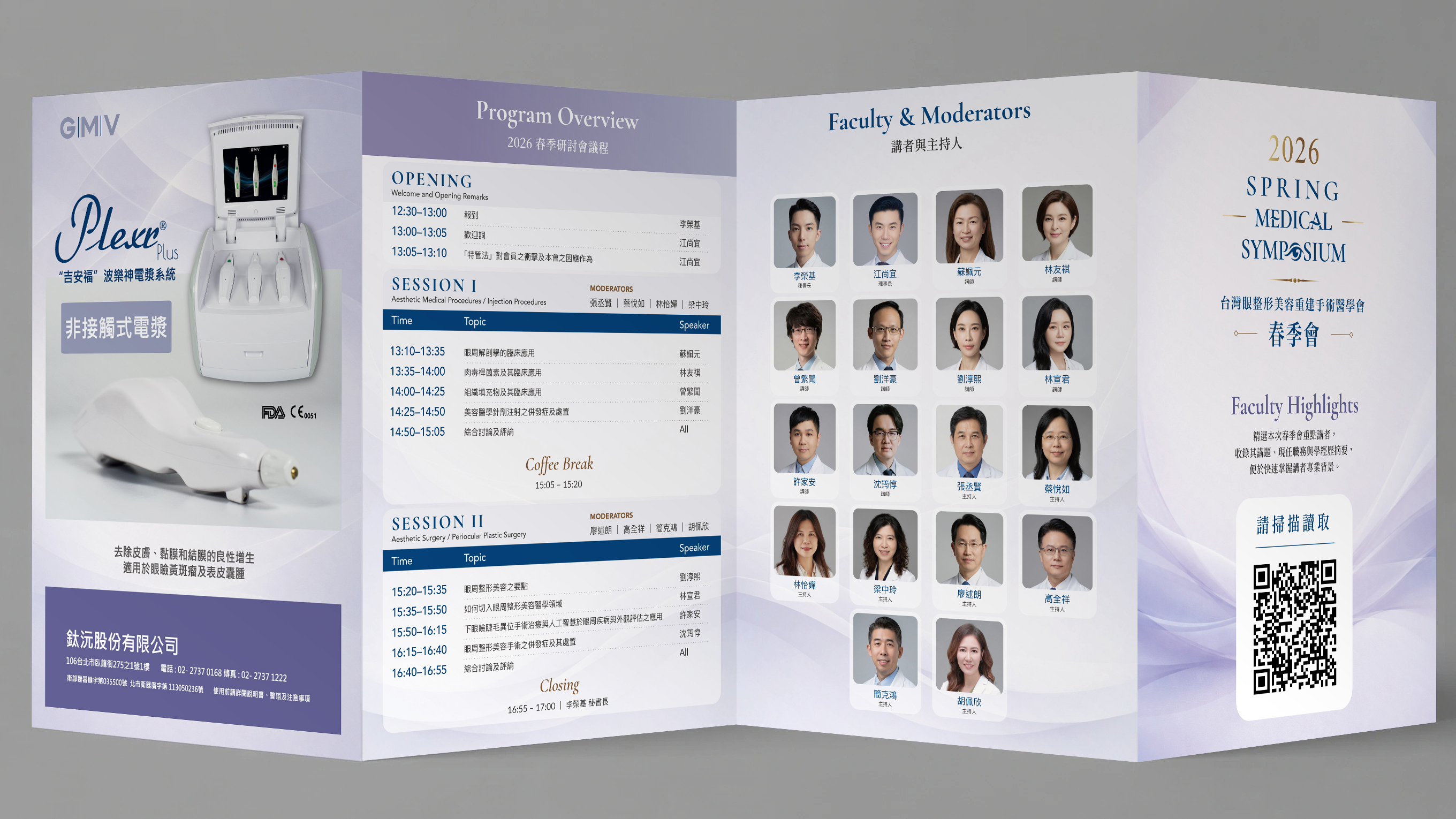
Task: Click the FDA mark beside the handpiece
Action: click(273, 413)
